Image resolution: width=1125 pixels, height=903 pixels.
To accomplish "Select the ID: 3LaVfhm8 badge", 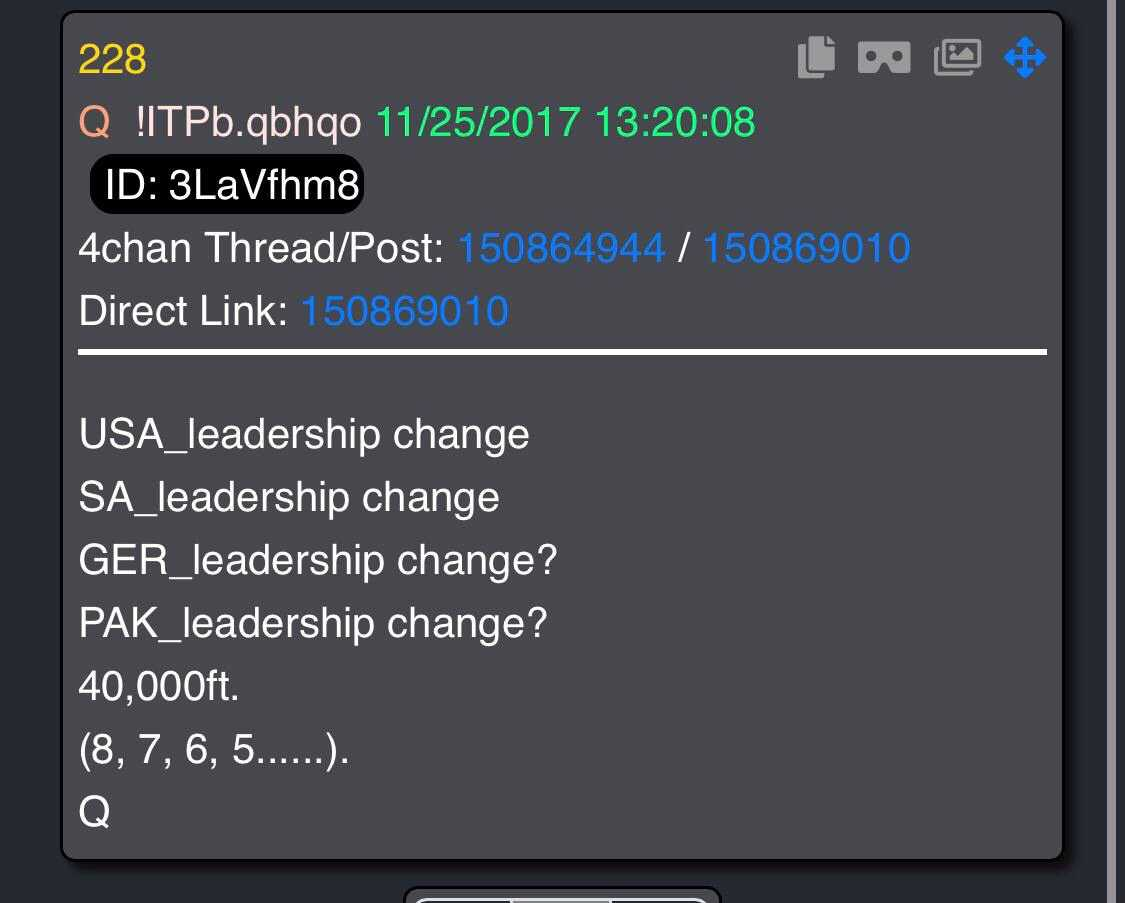I will pyautogui.click(x=227, y=184).
